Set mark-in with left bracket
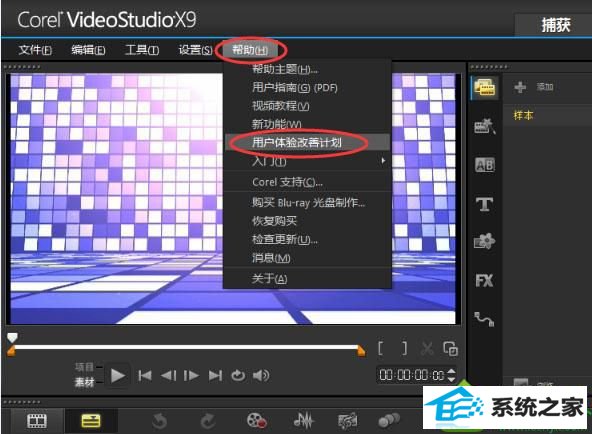This screenshot has width=592, height=434. (381, 348)
